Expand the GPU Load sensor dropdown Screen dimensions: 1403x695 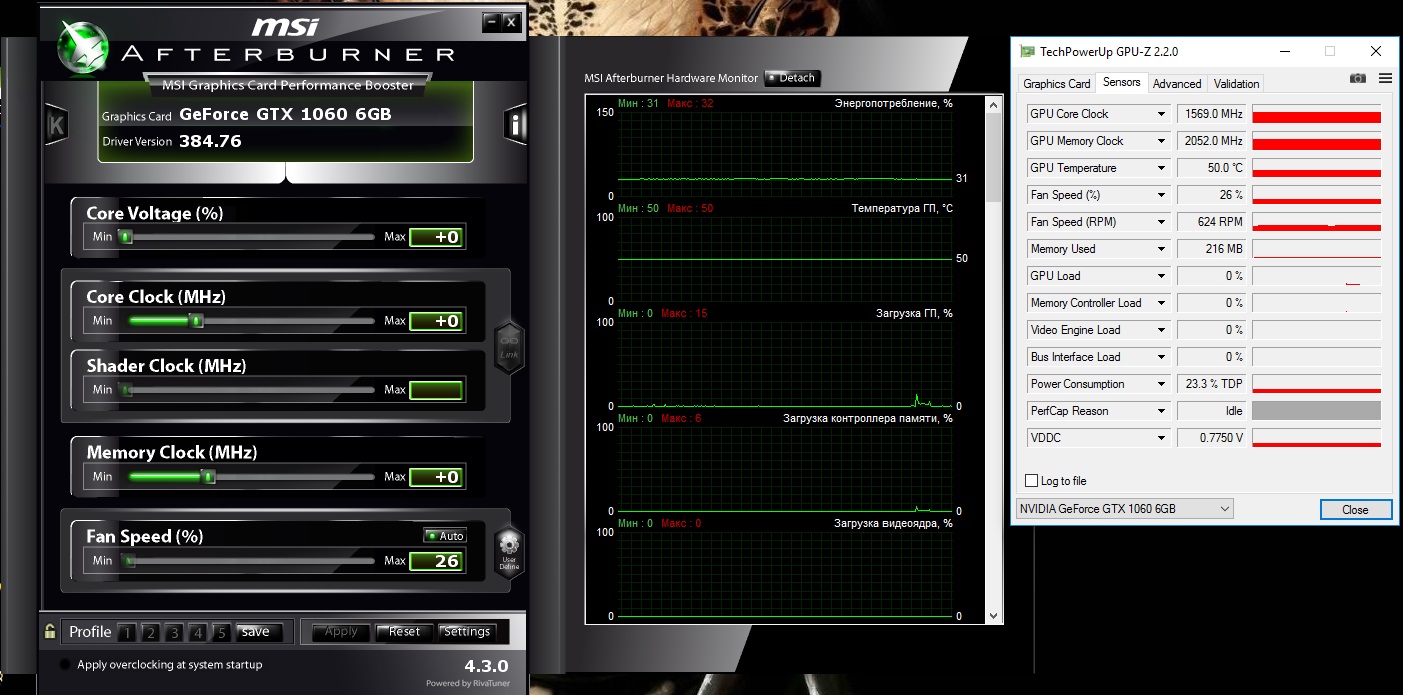click(x=1161, y=276)
